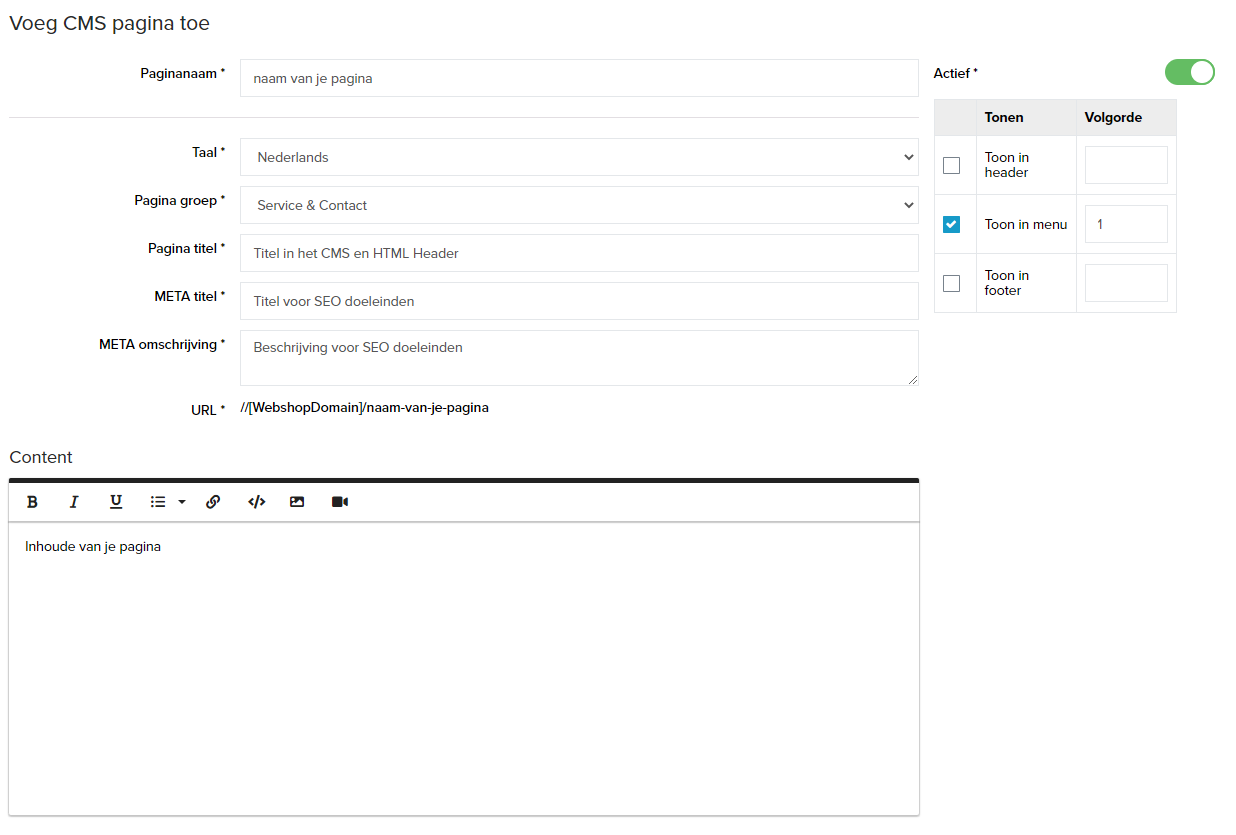Edit the Toon in menu volgorde field
The height and width of the screenshot is (835, 1236).
click(1126, 224)
